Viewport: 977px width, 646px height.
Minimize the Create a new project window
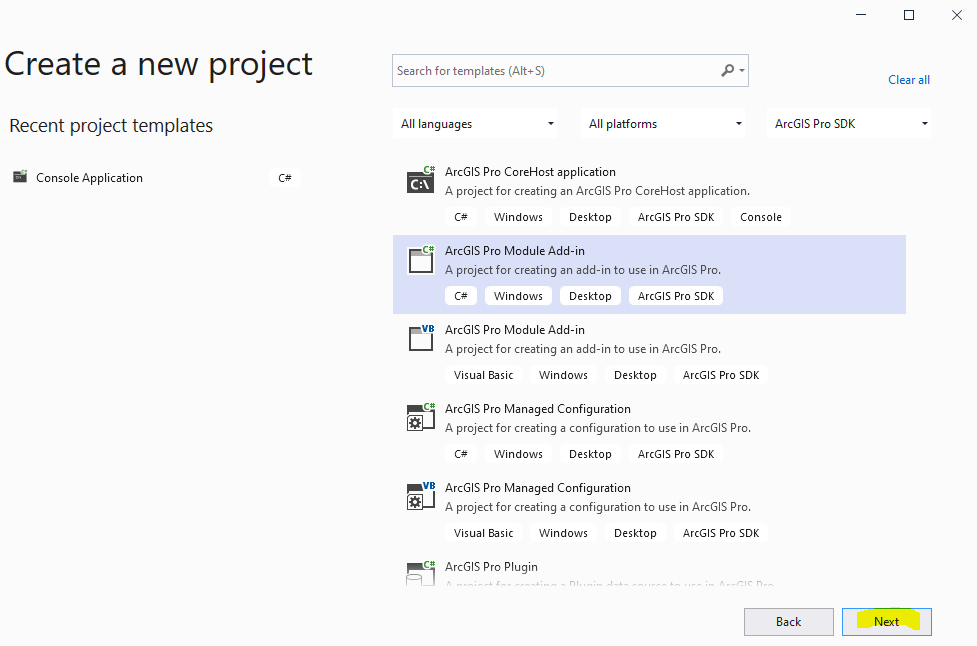coord(861,15)
